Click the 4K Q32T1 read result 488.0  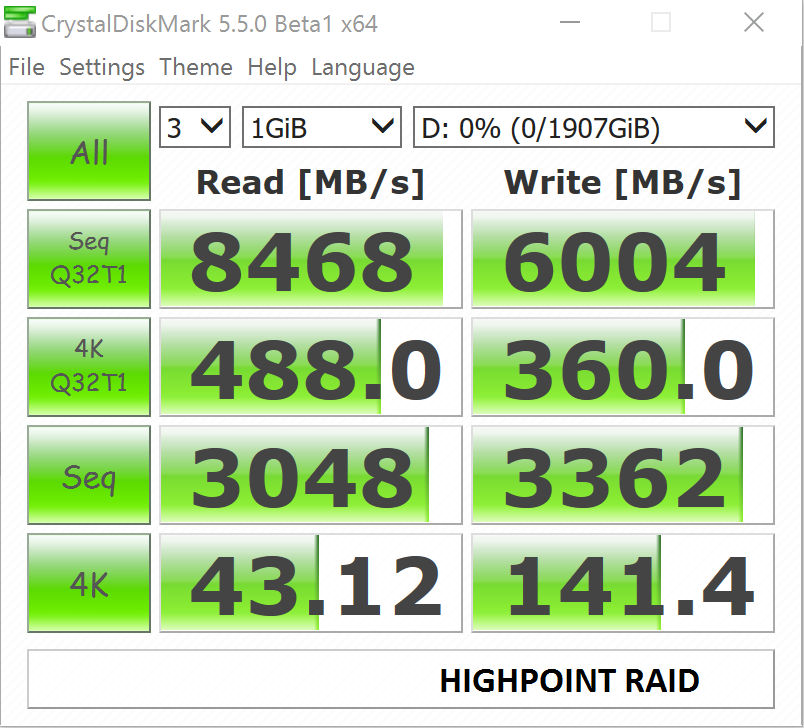coord(311,367)
